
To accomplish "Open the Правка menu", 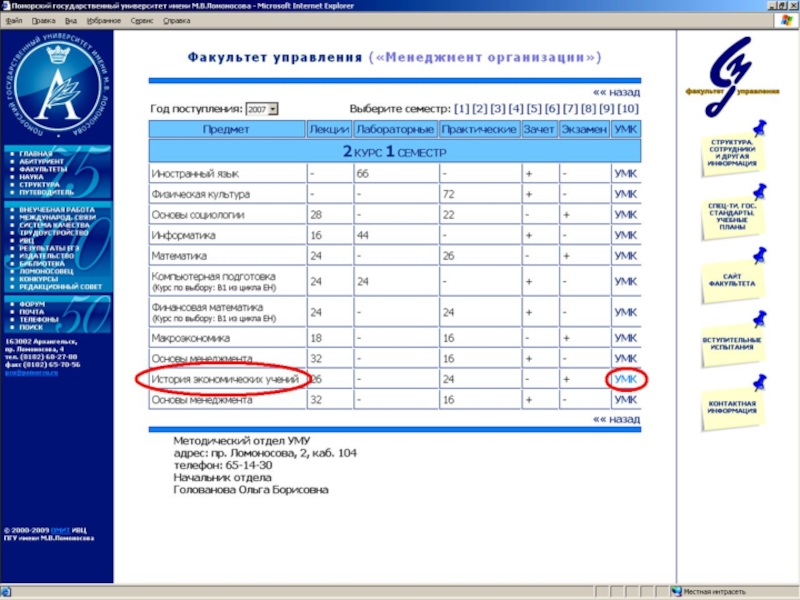I will coord(43,21).
